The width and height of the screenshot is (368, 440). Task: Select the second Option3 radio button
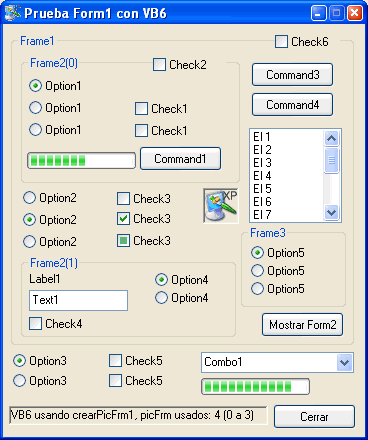[19, 381]
